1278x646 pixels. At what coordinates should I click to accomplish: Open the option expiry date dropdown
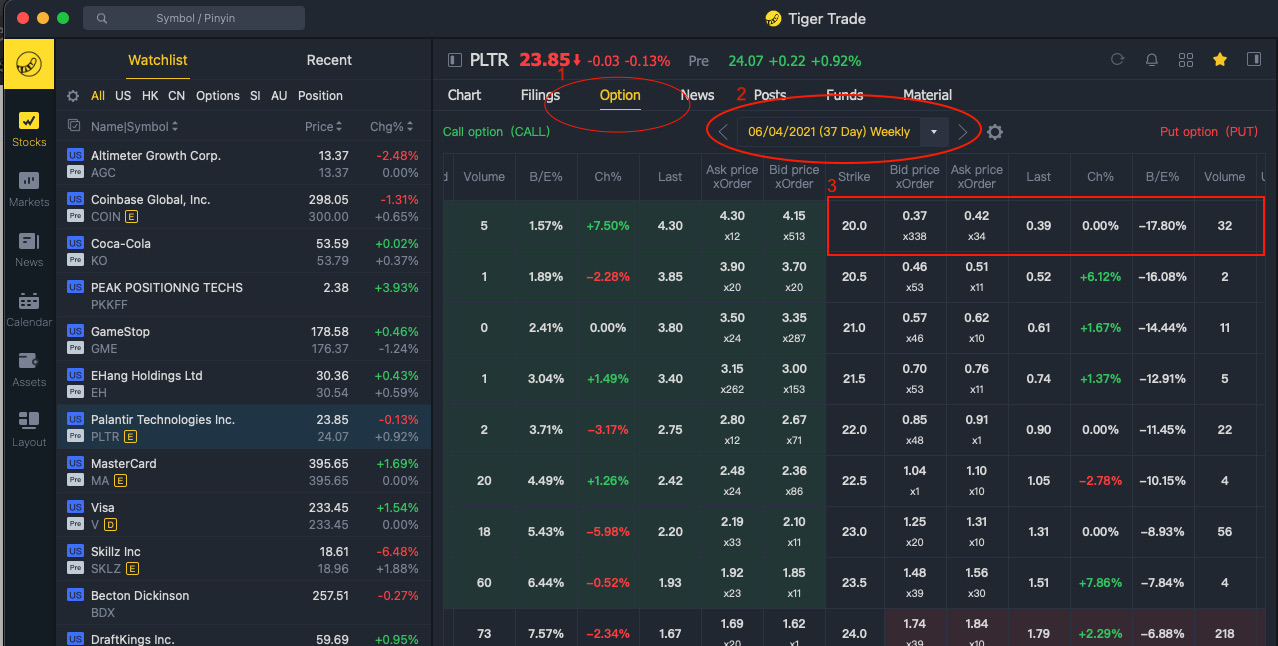click(x=934, y=132)
